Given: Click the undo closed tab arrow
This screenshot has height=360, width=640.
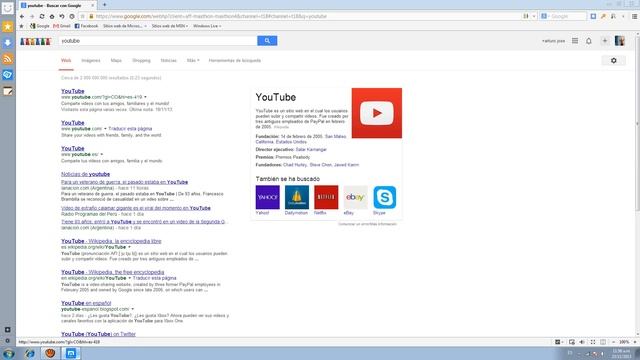Looking at the screenshot, I should click(x=62, y=16).
